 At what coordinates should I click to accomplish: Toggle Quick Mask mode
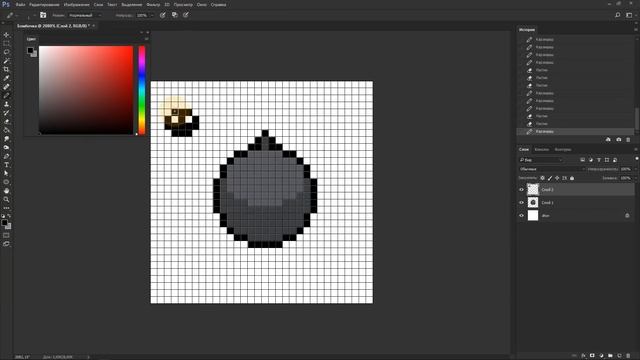coord(6,236)
